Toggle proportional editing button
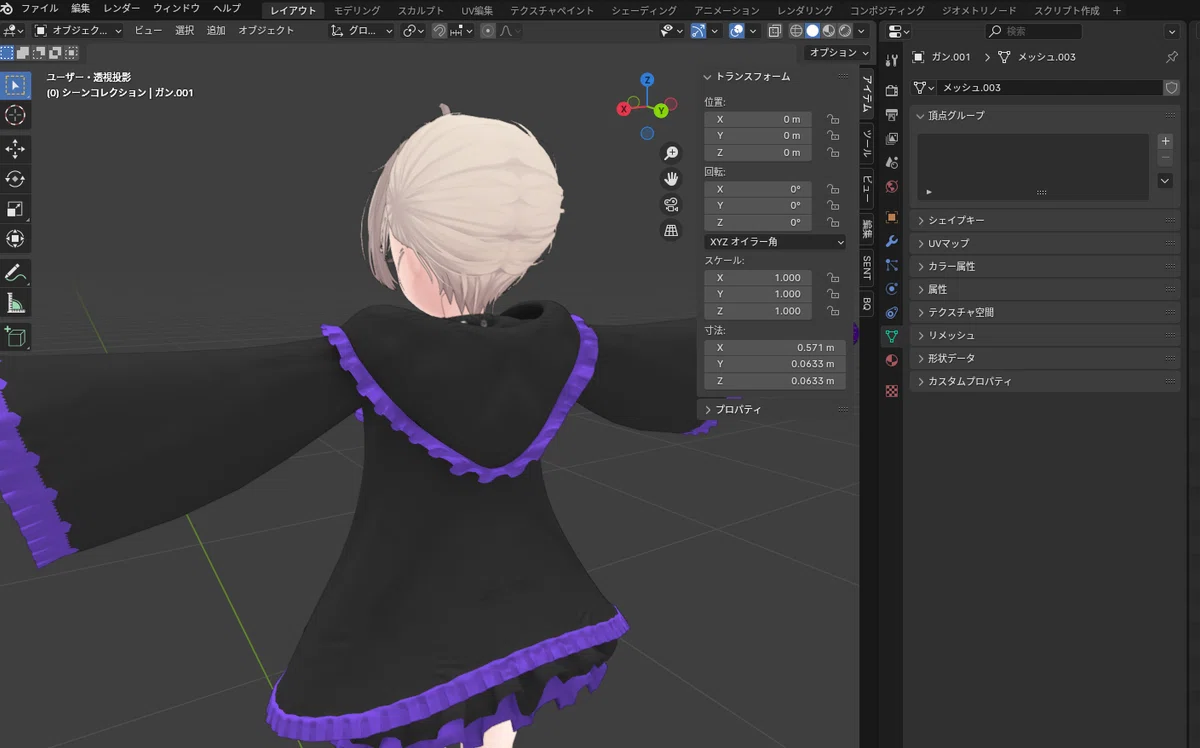The width and height of the screenshot is (1200, 748). (488, 31)
